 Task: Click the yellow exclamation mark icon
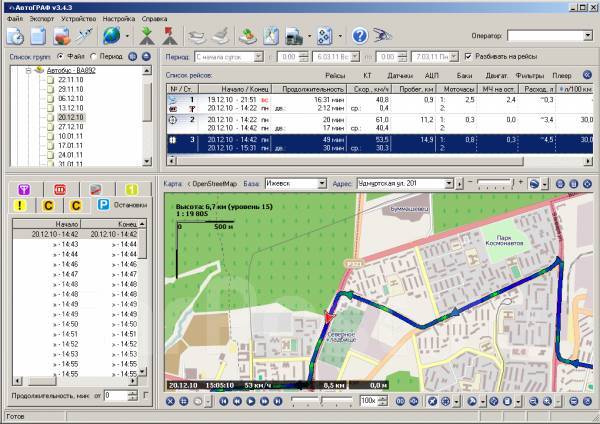20,204
